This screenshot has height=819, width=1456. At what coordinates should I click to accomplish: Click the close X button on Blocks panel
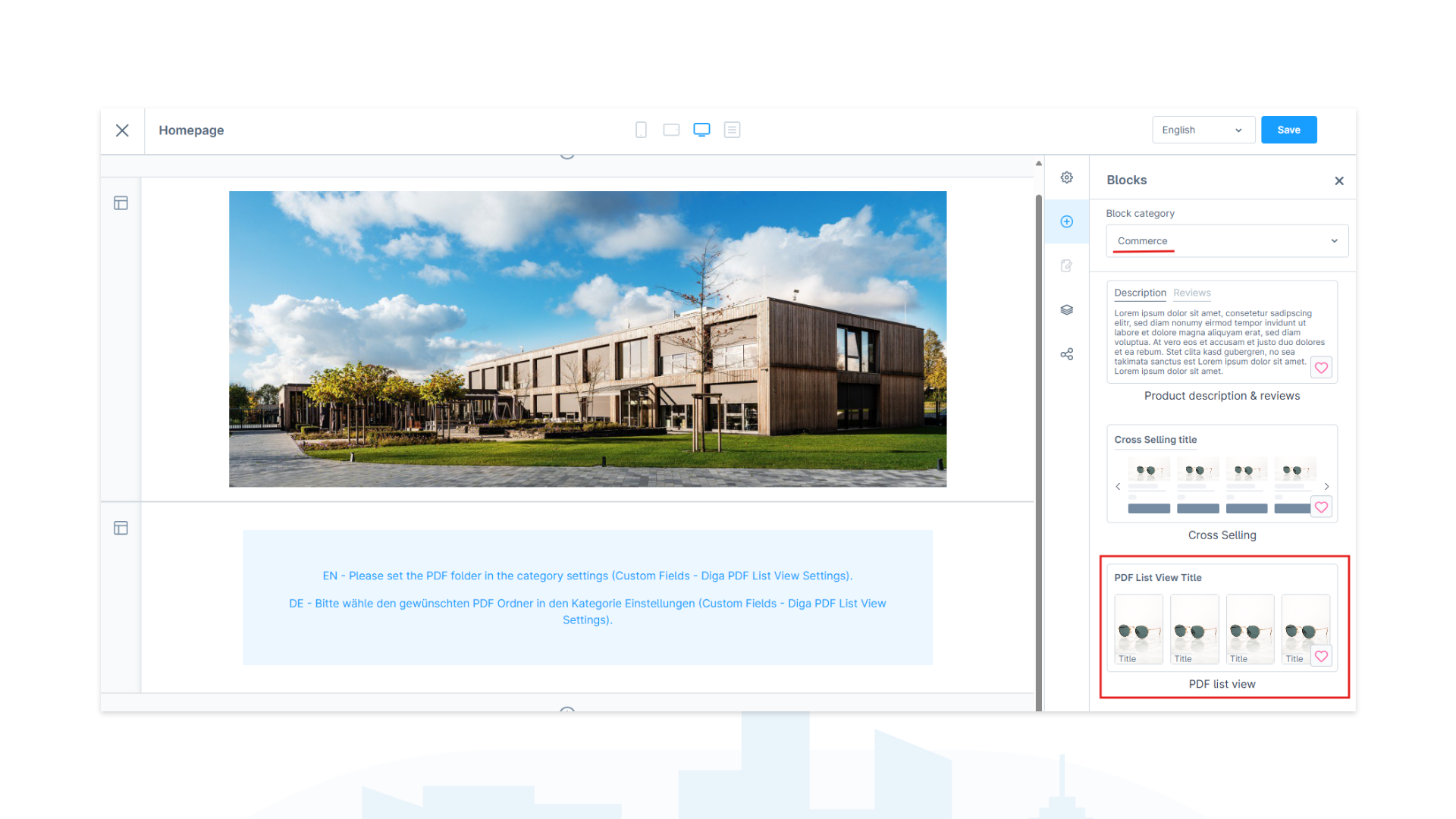pyautogui.click(x=1339, y=181)
